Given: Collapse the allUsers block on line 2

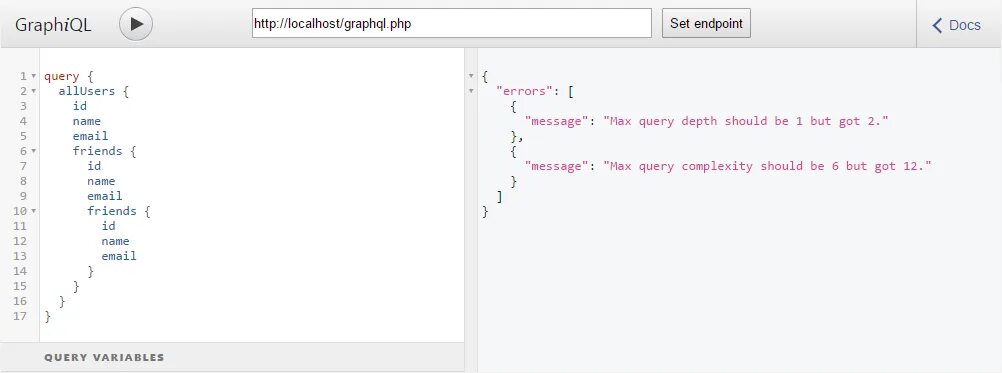Looking at the screenshot, I should 34,91.
